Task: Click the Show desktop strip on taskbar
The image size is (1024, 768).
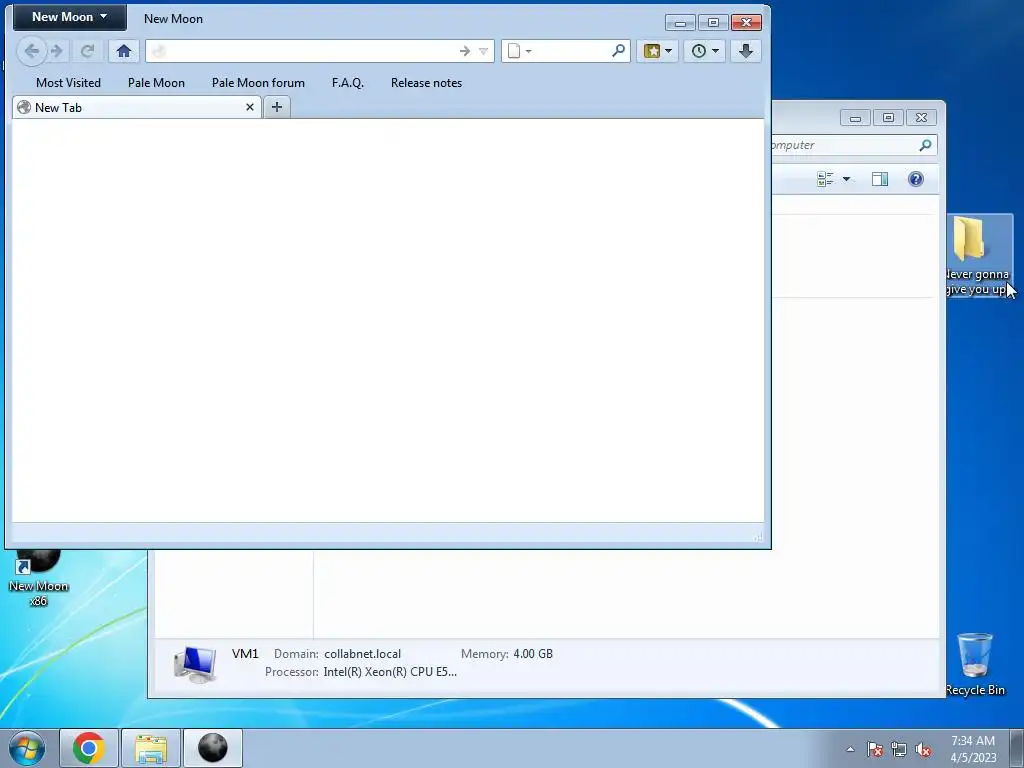Action: click(1017, 748)
